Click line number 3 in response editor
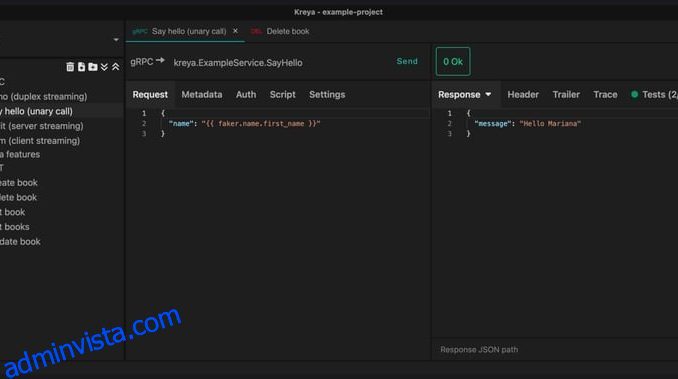Screen dimensions: 678x379 (449, 134)
